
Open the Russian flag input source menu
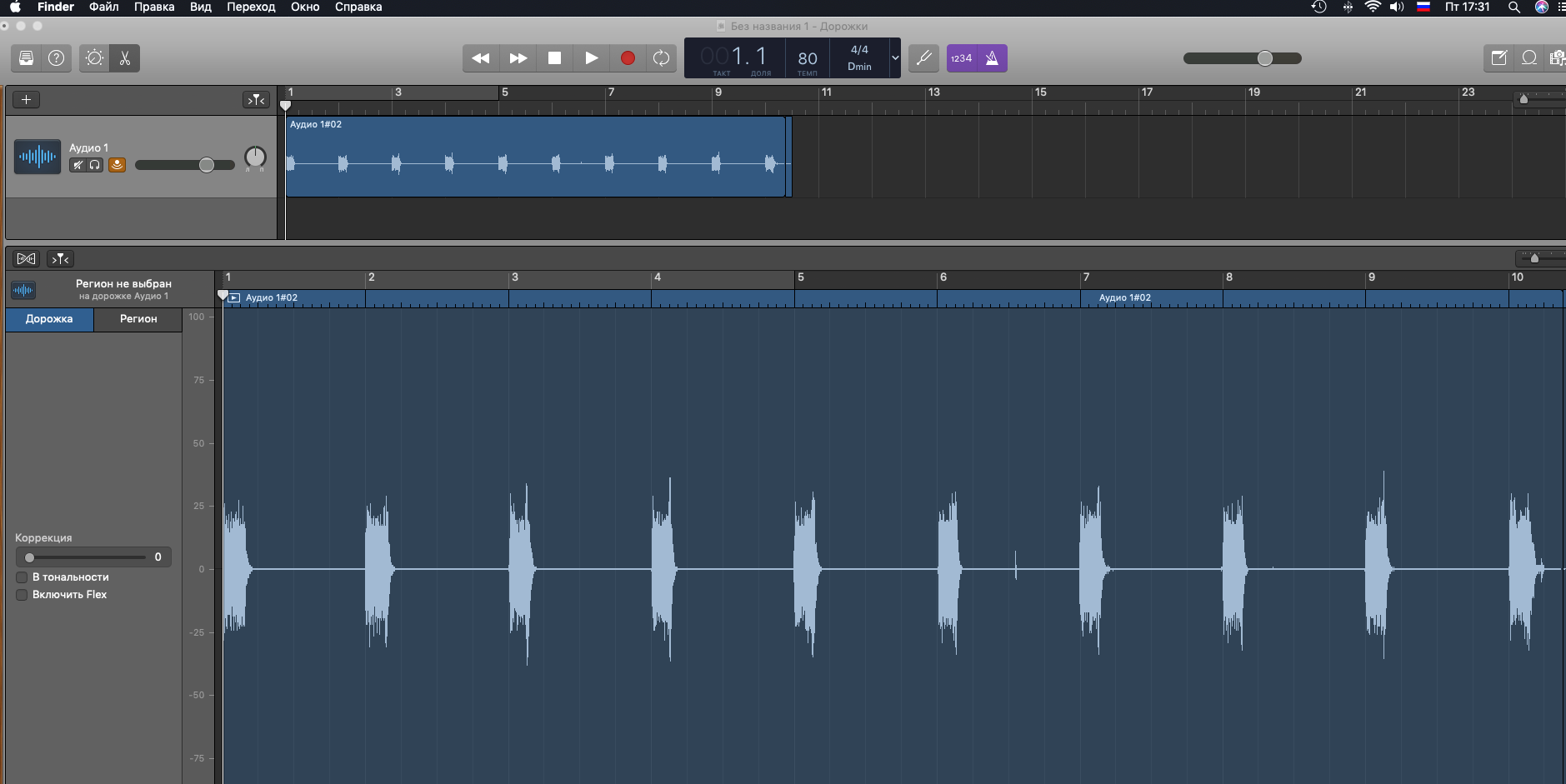pyautogui.click(x=1423, y=7)
